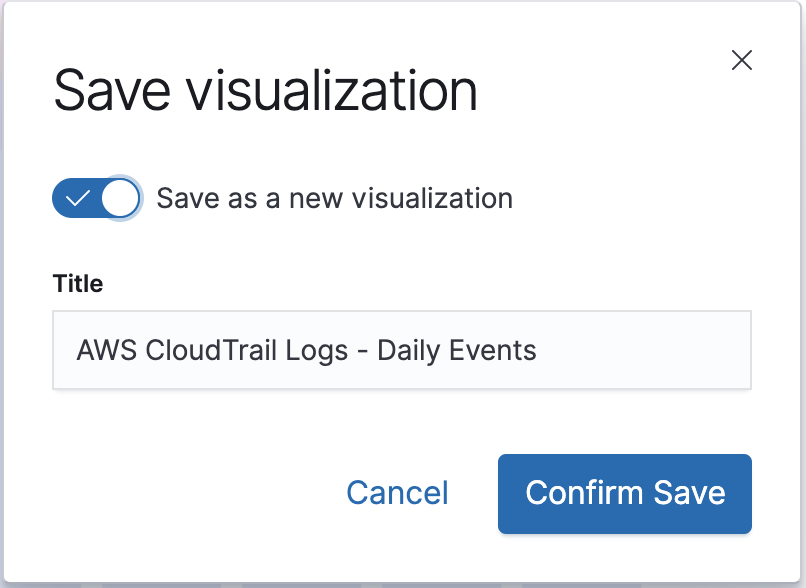The image size is (806, 588).
Task: Click the blue Confirm Save button
Action: pos(625,494)
